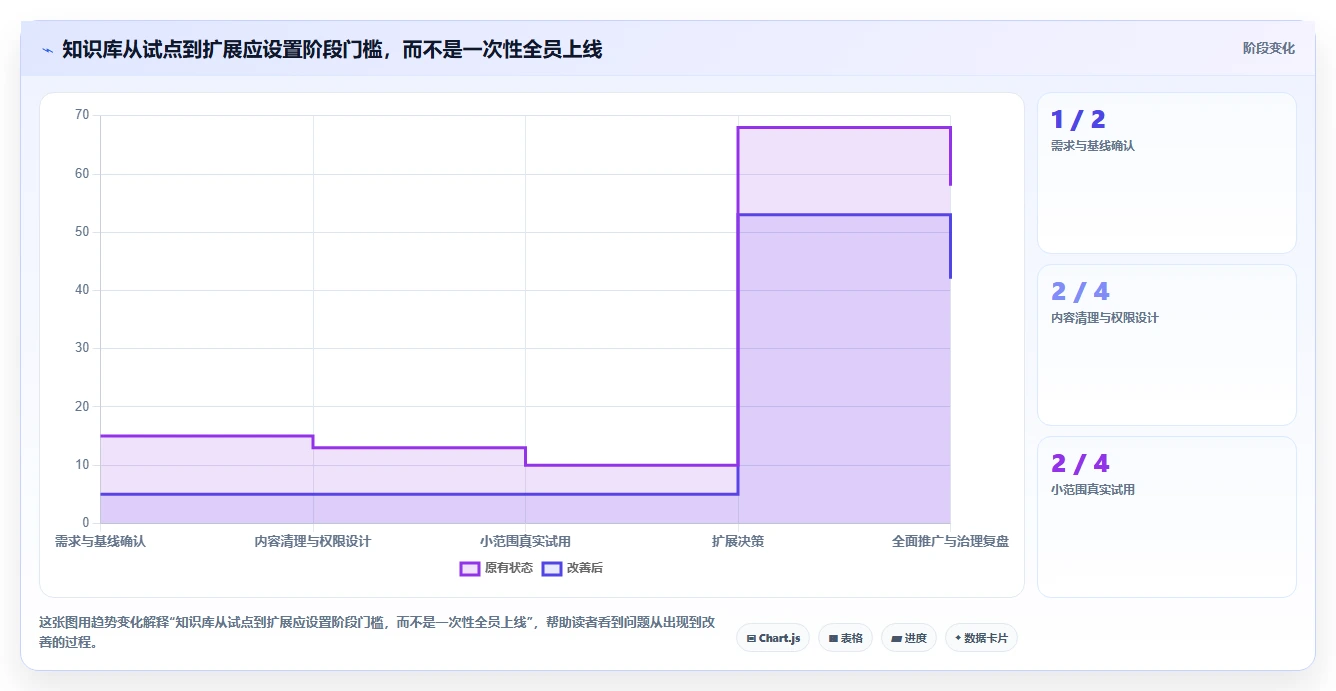
Task: Click the 原有状态 legend label
Action: 509,568
